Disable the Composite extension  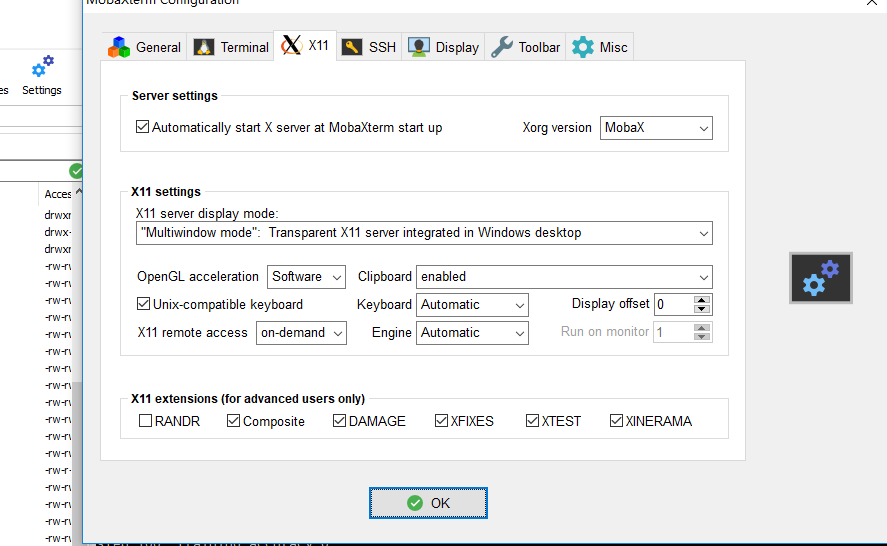tap(233, 420)
